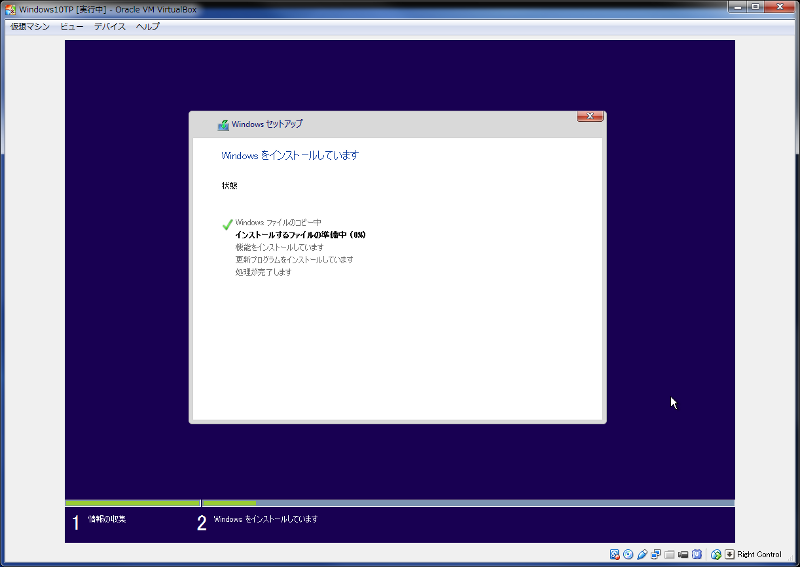Click the '状態' label in setup dialog

point(230,185)
